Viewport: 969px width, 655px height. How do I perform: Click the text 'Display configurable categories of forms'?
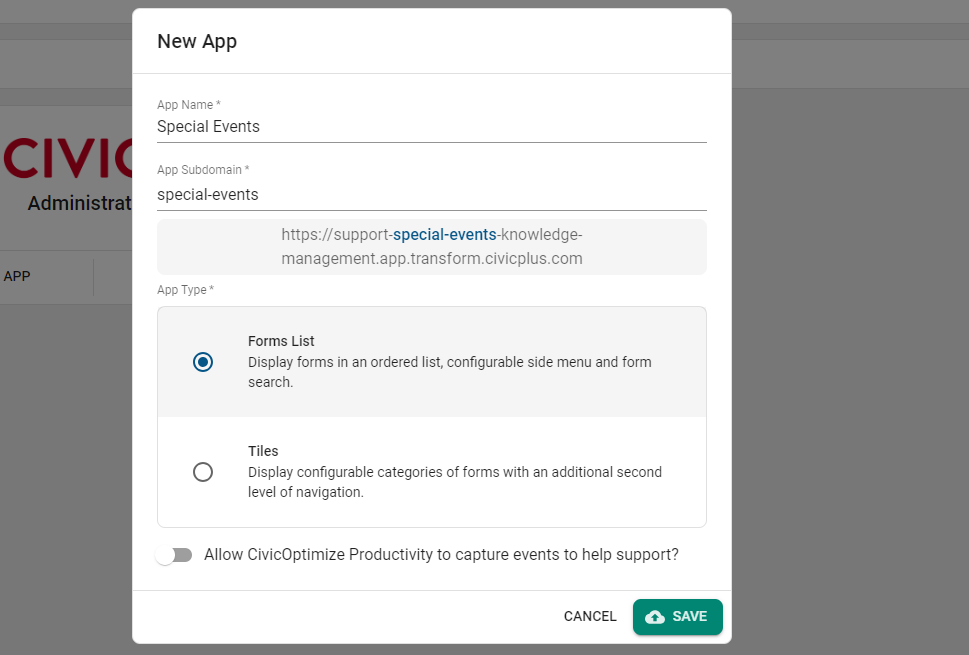click(373, 472)
